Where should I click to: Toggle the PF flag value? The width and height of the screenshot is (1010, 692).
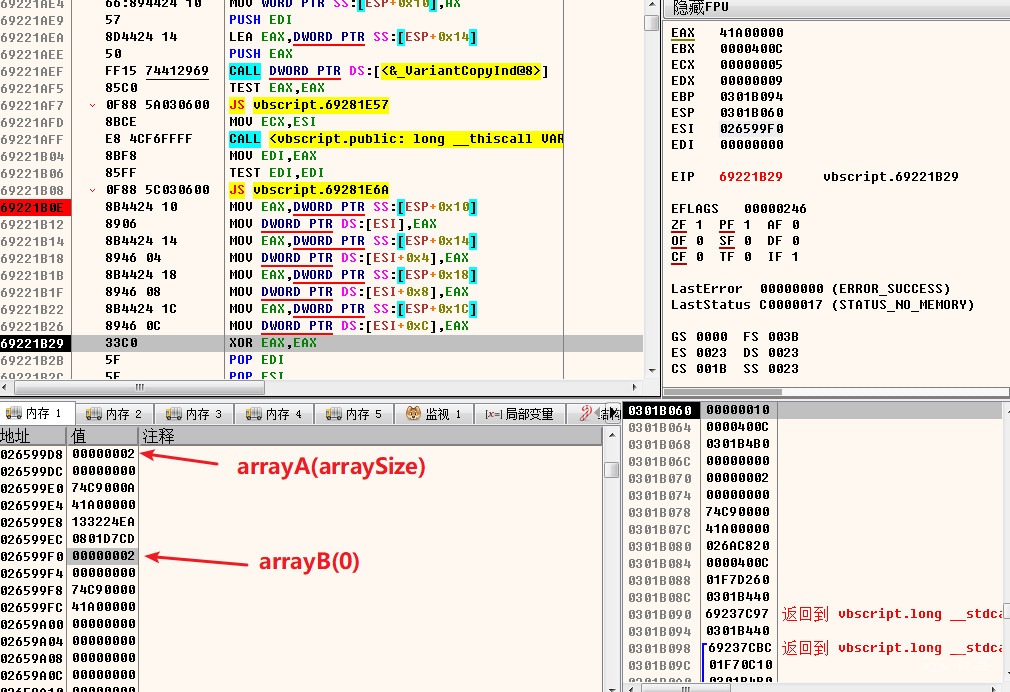tap(747, 225)
